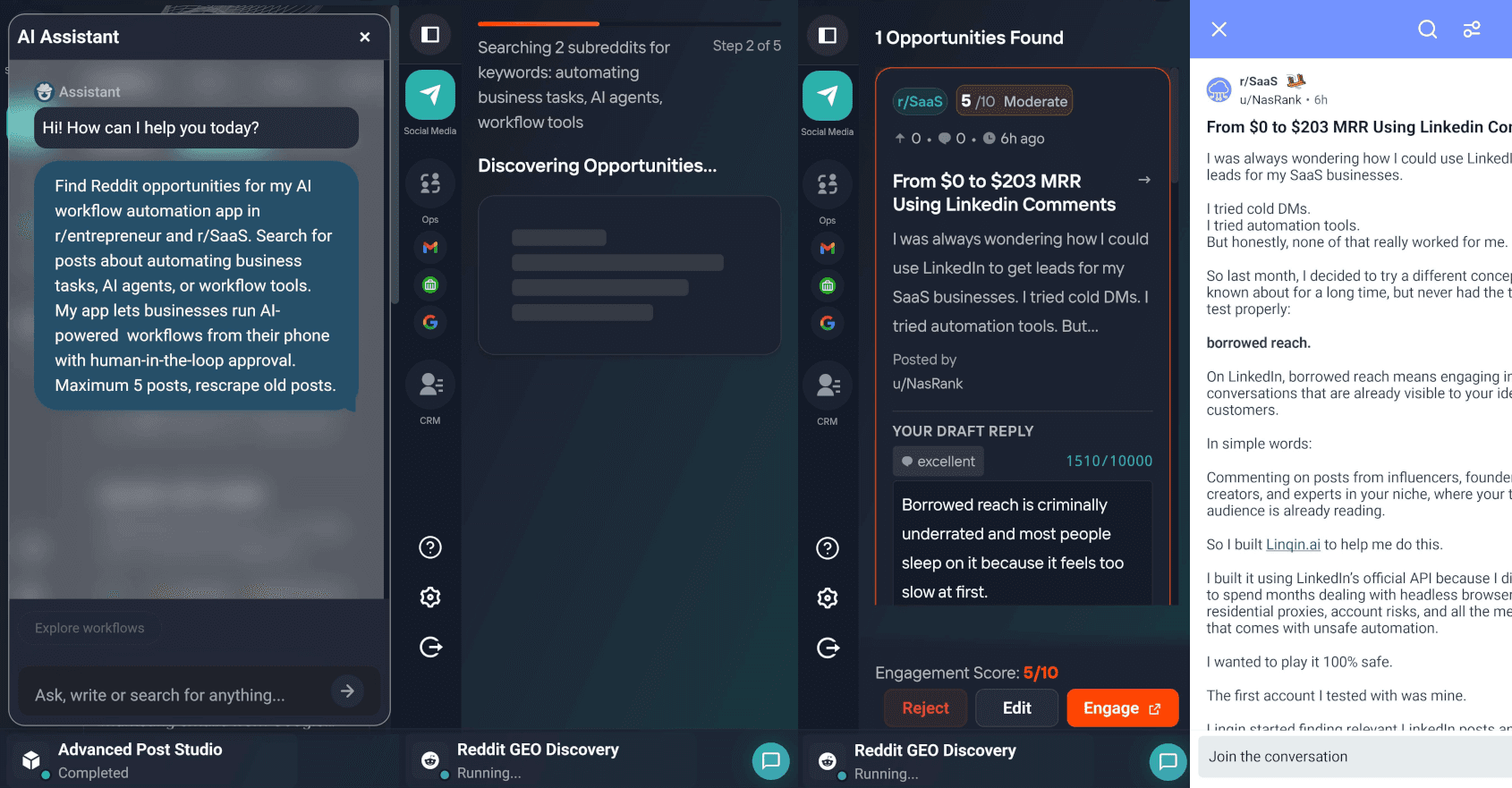The height and width of the screenshot is (788, 1512).
Task: Click the Engagement Score 5/10 label
Action: click(966, 673)
